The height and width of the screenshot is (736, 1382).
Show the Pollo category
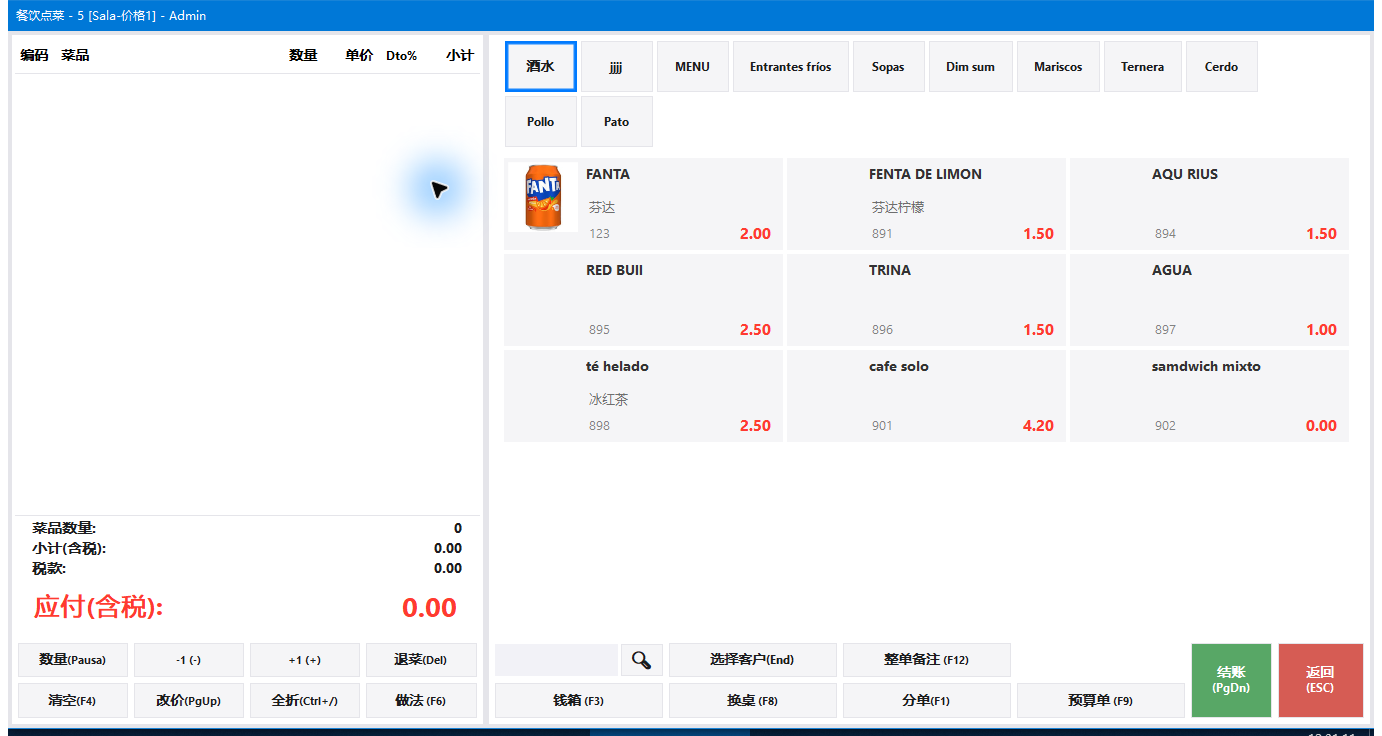coord(541,122)
